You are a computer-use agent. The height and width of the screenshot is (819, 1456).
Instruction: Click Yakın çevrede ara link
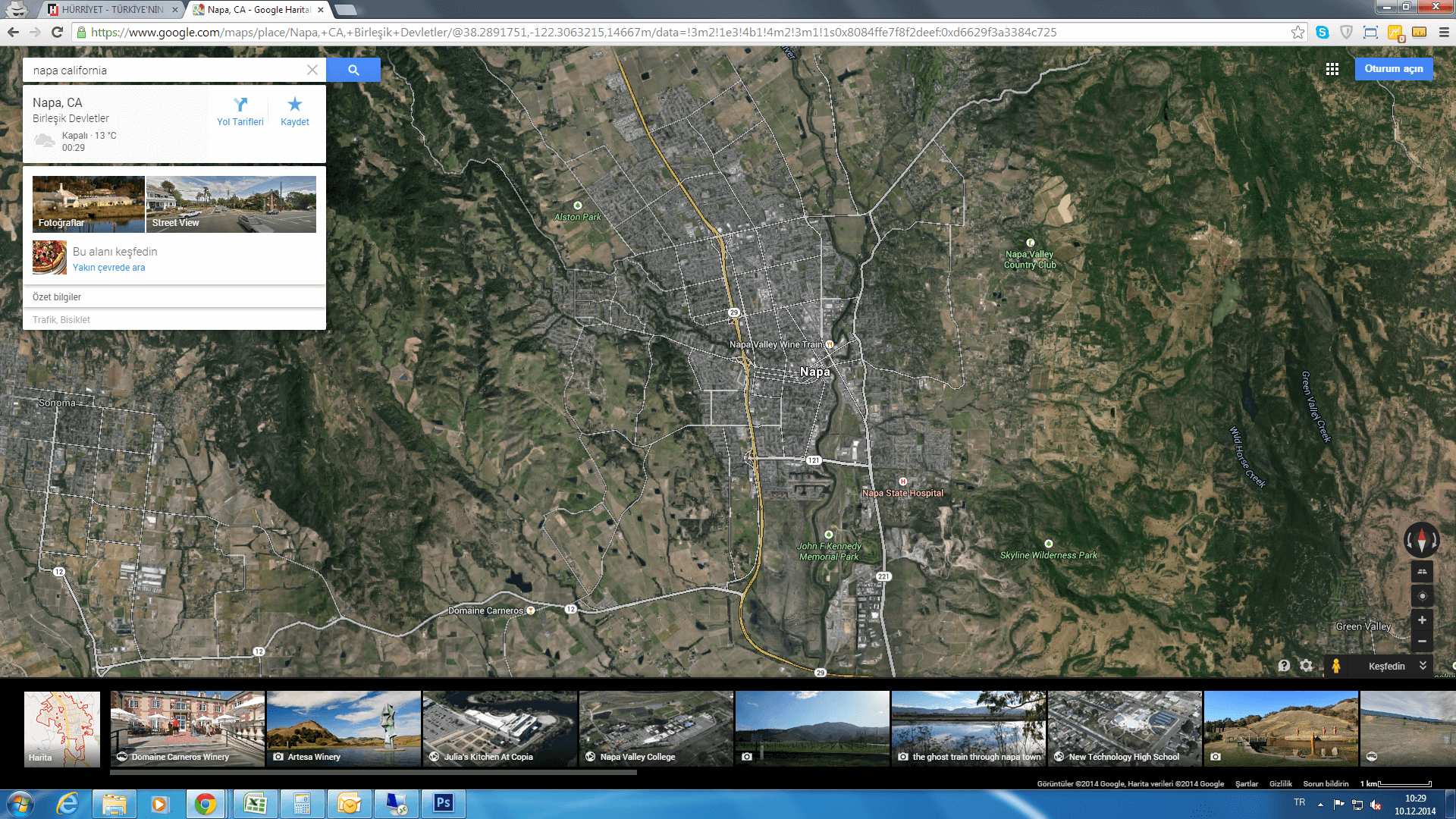point(108,268)
